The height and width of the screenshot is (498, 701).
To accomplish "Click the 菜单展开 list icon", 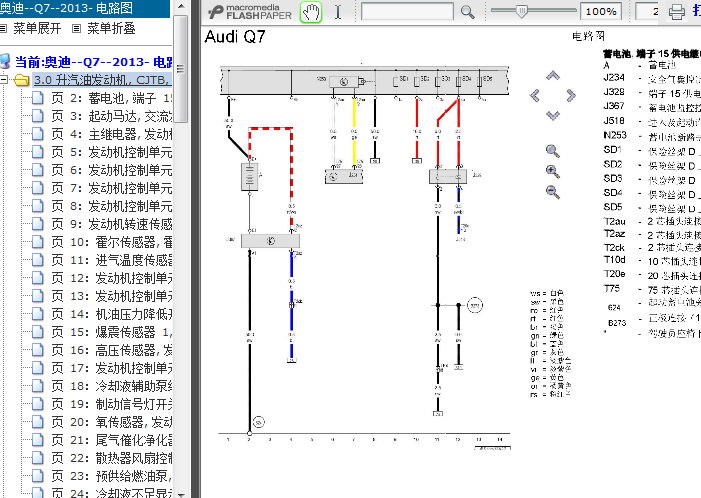I will point(4,29).
